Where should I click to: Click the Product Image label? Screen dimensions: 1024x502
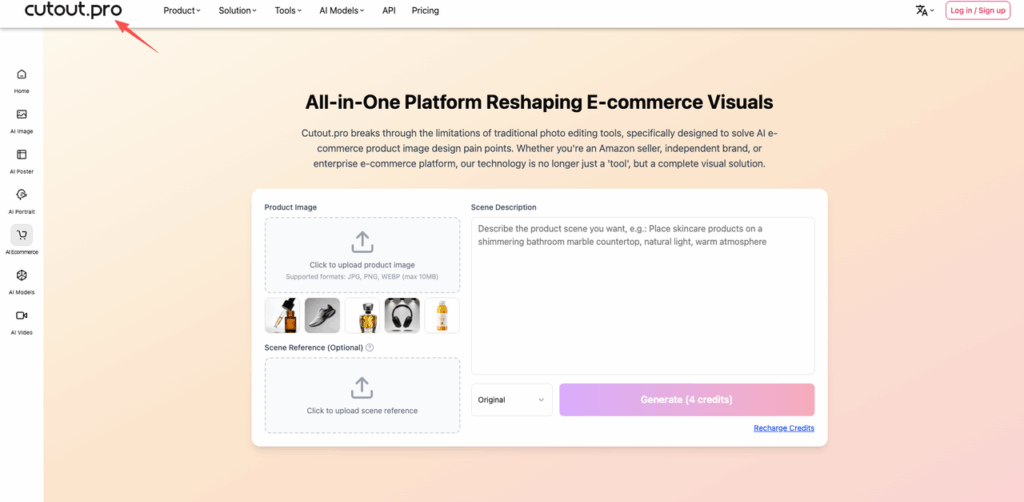click(x=291, y=208)
